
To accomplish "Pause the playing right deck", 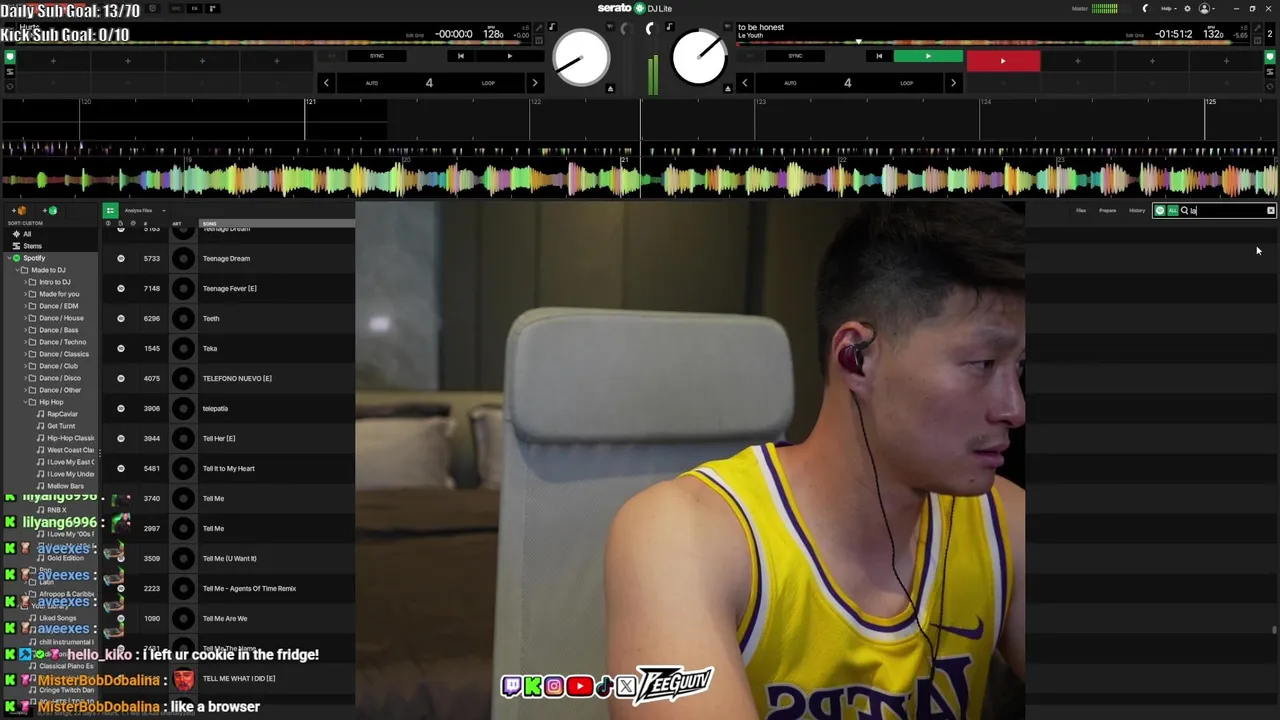I will (x=927, y=56).
